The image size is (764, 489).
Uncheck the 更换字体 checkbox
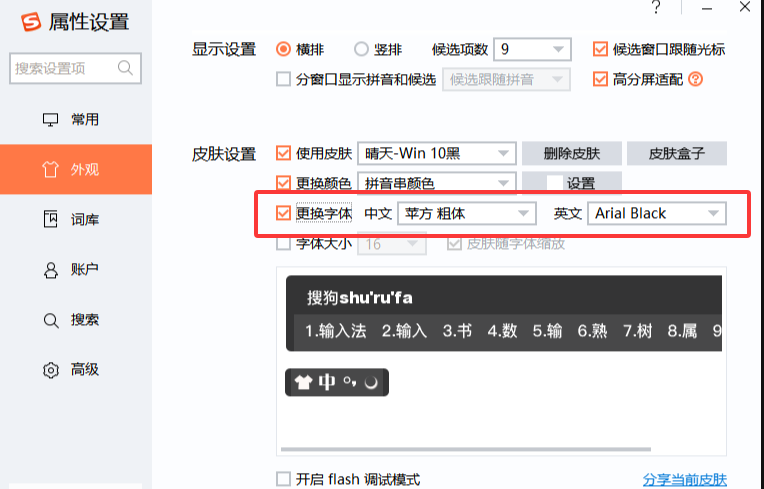(x=283, y=213)
